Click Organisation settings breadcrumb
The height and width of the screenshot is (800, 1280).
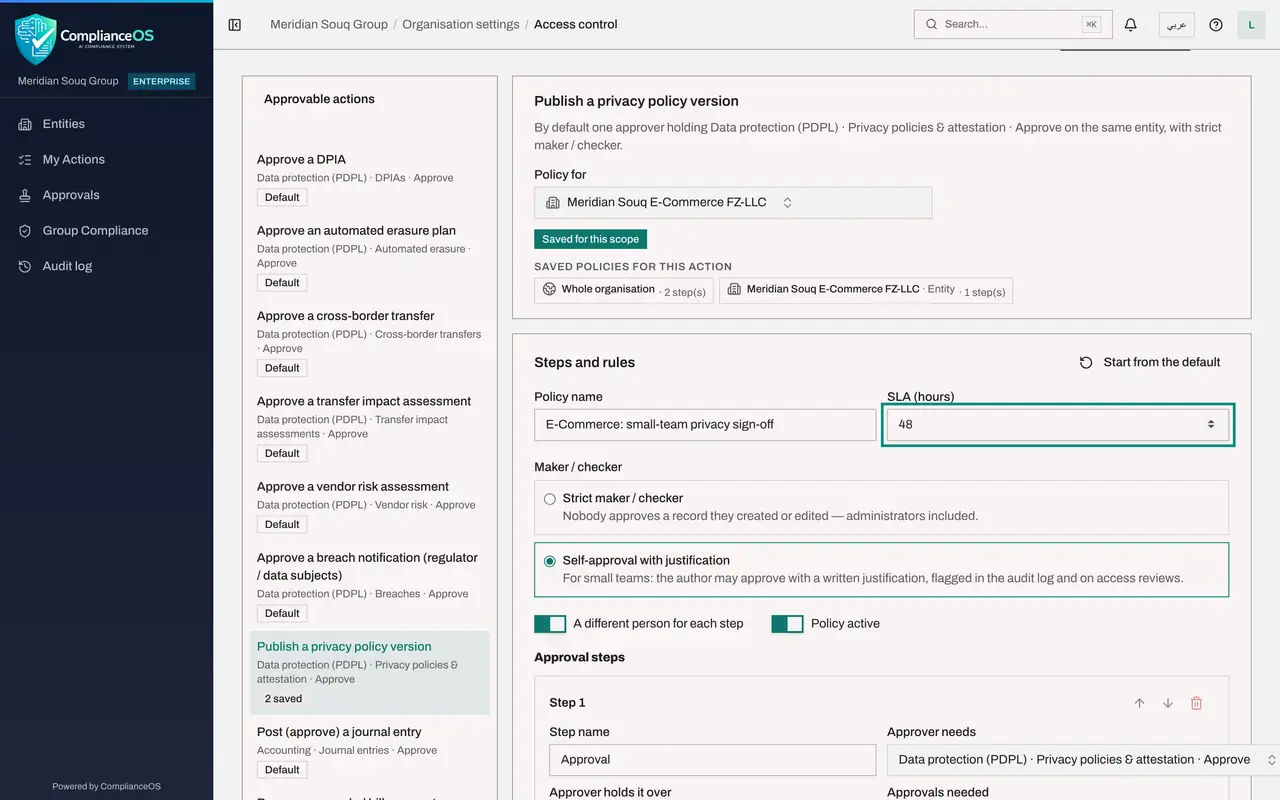pos(461,24)
